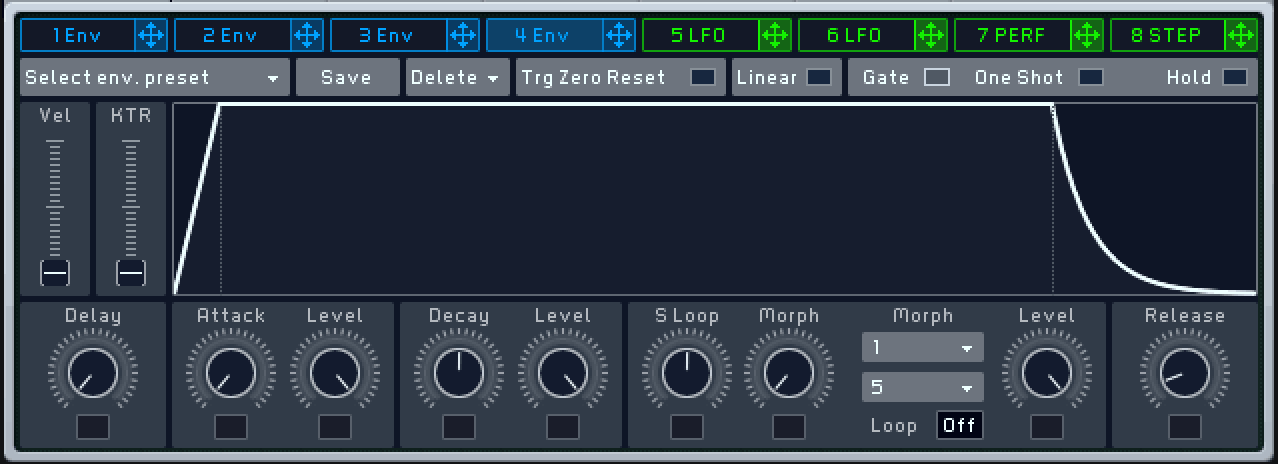Screen dimensions: 1278x464
Task: Click the modulation slot box under Attack knob
Action: (x=231, y=427)
